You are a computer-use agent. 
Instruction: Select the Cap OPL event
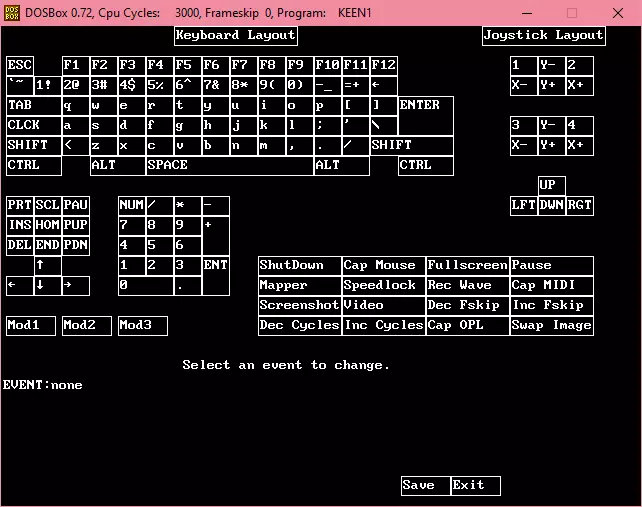click(468, 326)
